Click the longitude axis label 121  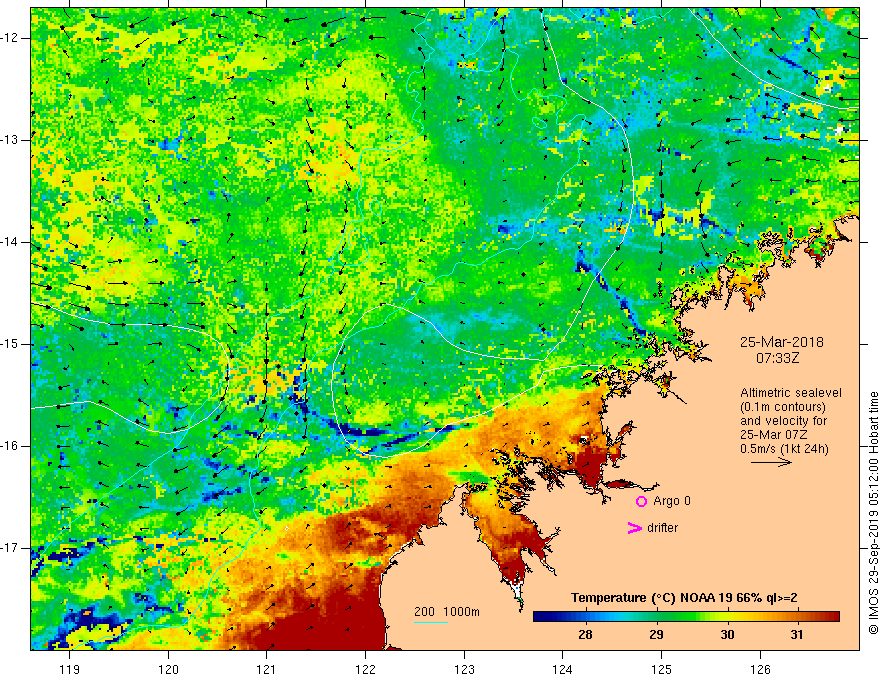267,669
